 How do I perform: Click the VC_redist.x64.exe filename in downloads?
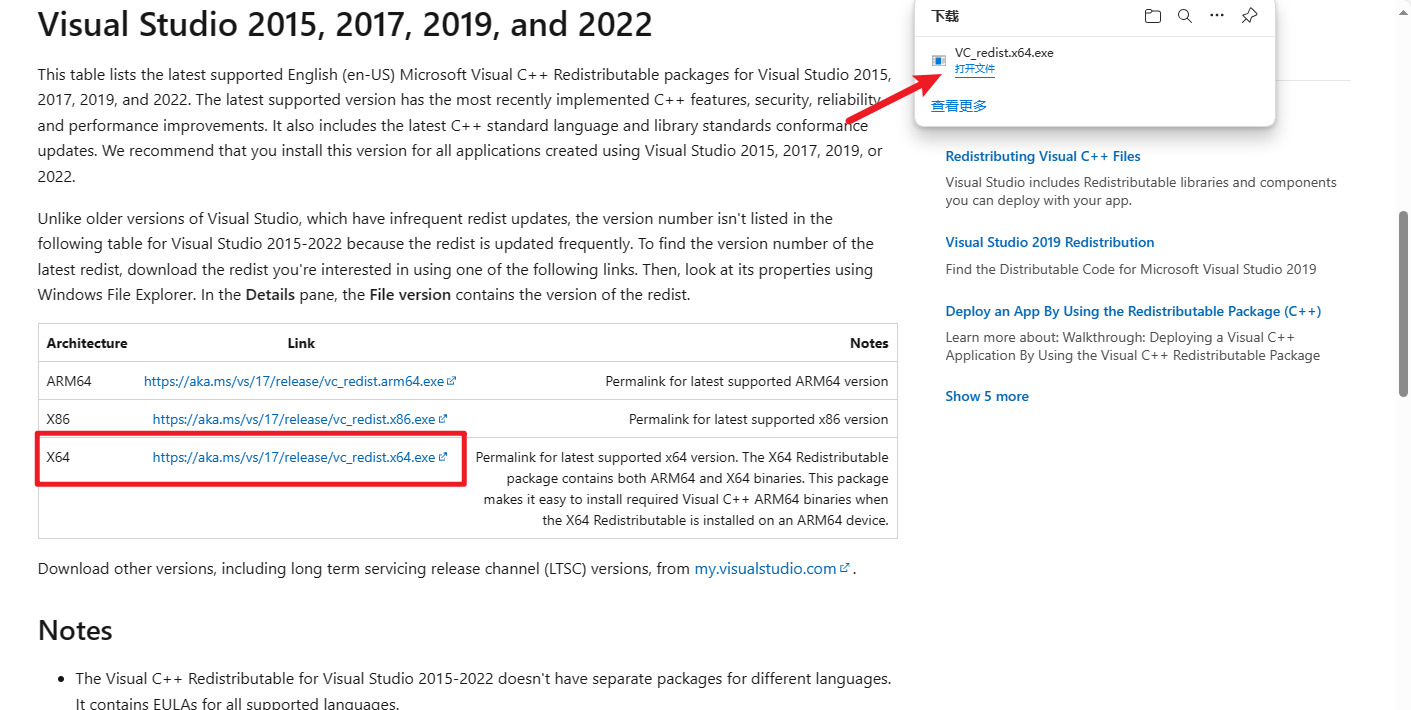tap(1003, 53)
